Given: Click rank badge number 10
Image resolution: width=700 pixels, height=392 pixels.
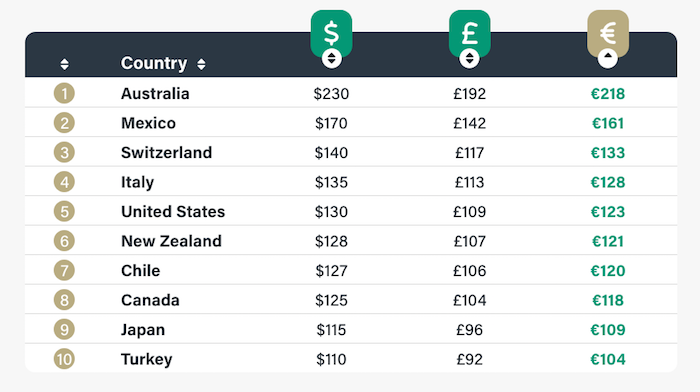Looking at the screenshot, I should pyautogui.click(x=64, y=359).
